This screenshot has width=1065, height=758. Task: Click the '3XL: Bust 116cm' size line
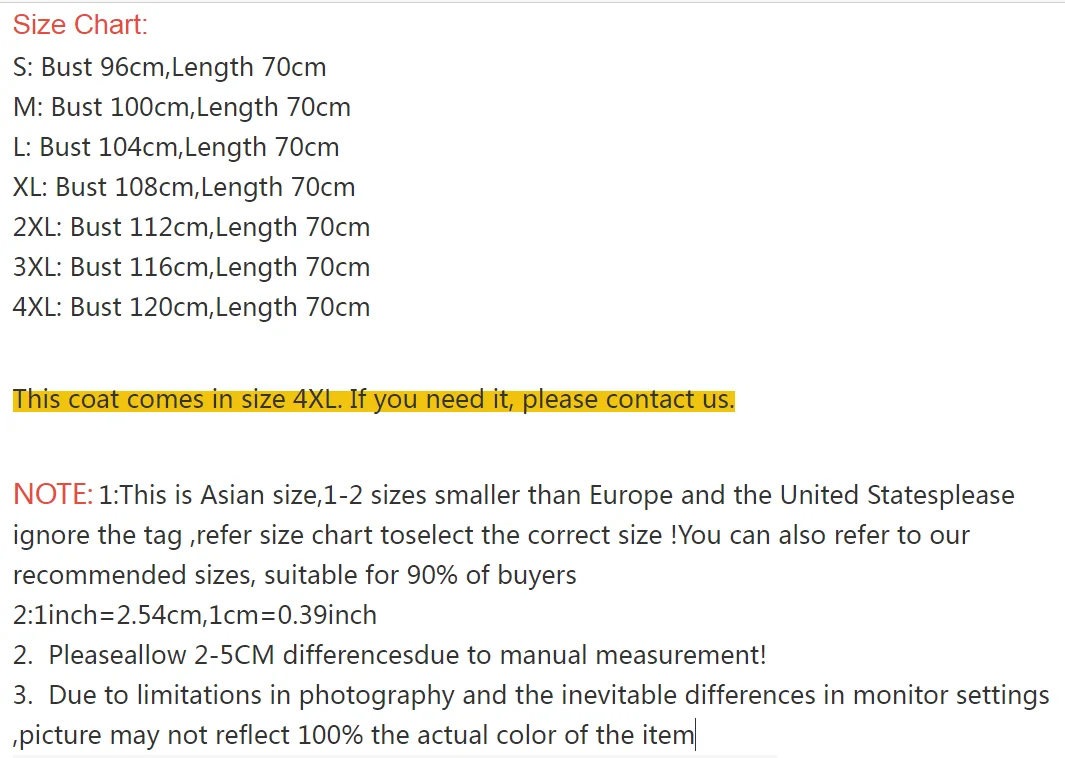pos(192,268)
